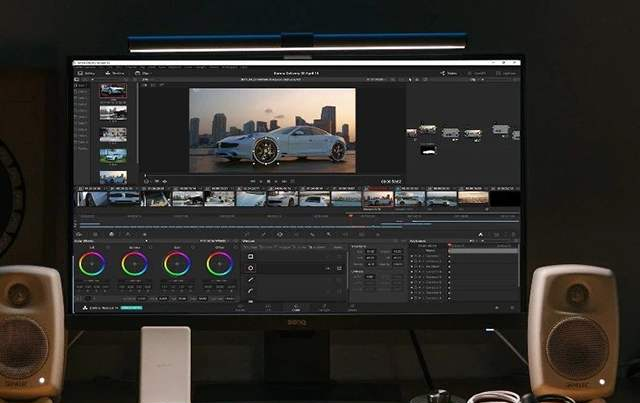Click the window Size value field
This screenshot has height=403, width=640.
[370, 251]
